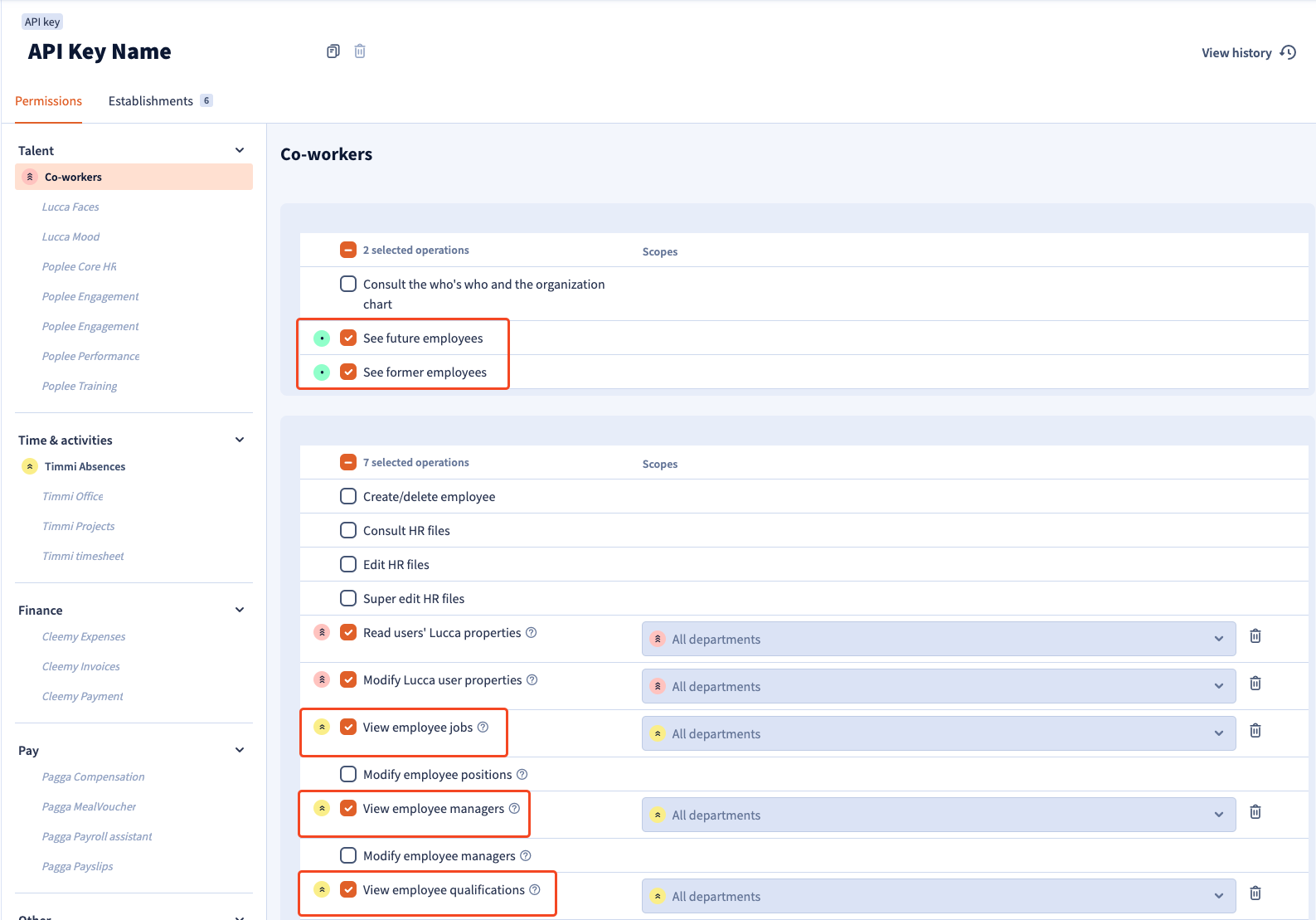Delete the Read users' Lucca properties scope
This screenshot has height=920, width=1316.
click(1255, 636)
